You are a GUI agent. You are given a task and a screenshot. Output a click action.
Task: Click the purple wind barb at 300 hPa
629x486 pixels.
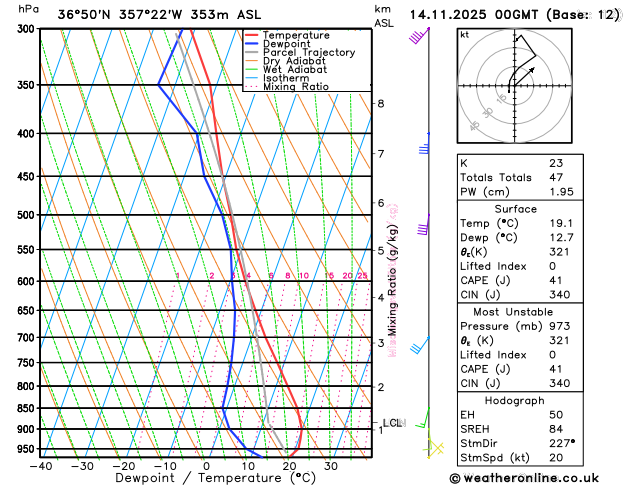419,36
